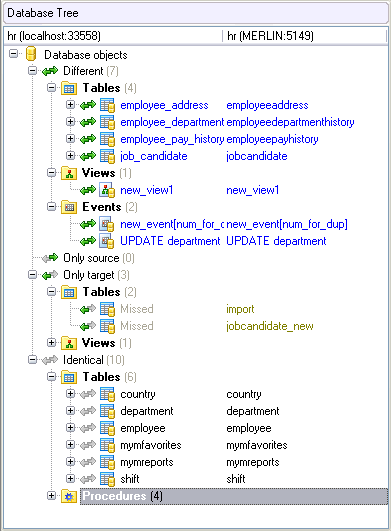This screenshot has height=531, width=391.
Task: Collapse Views (1) under Different
Action: (51, 173)
